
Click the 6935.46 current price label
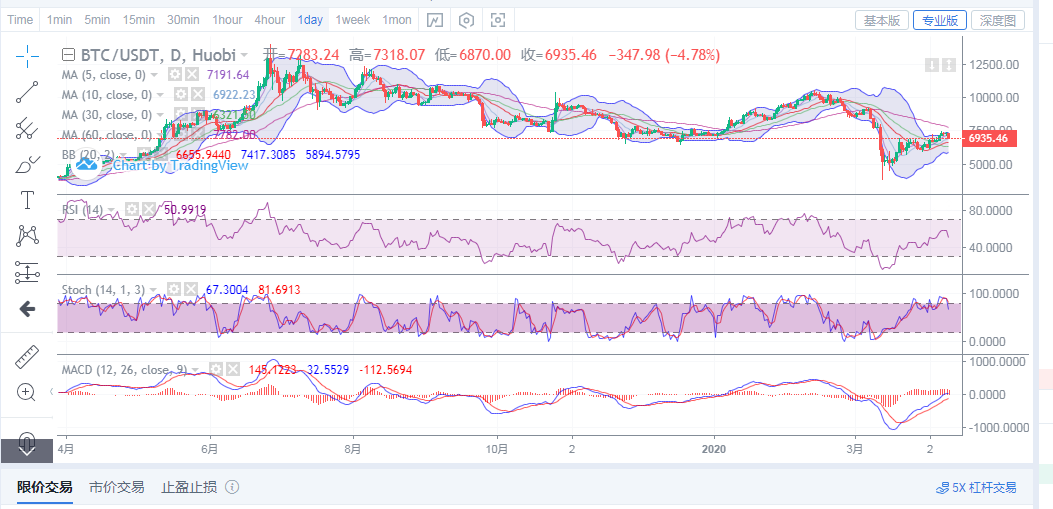point(992,138)
